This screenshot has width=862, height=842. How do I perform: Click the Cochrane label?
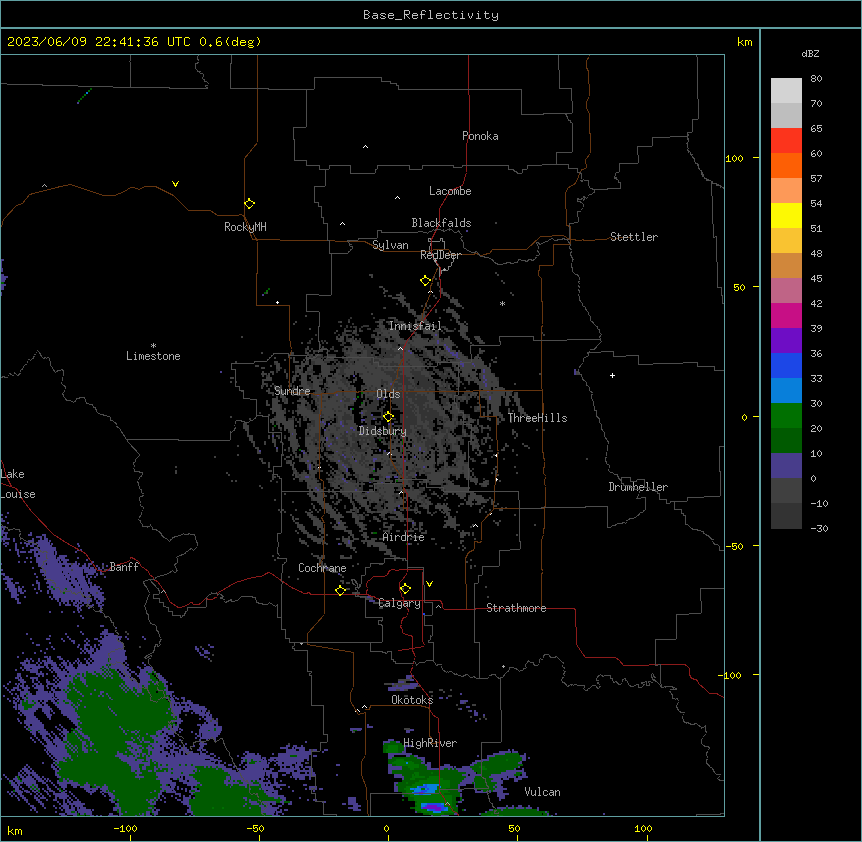(x=322, y=568)
